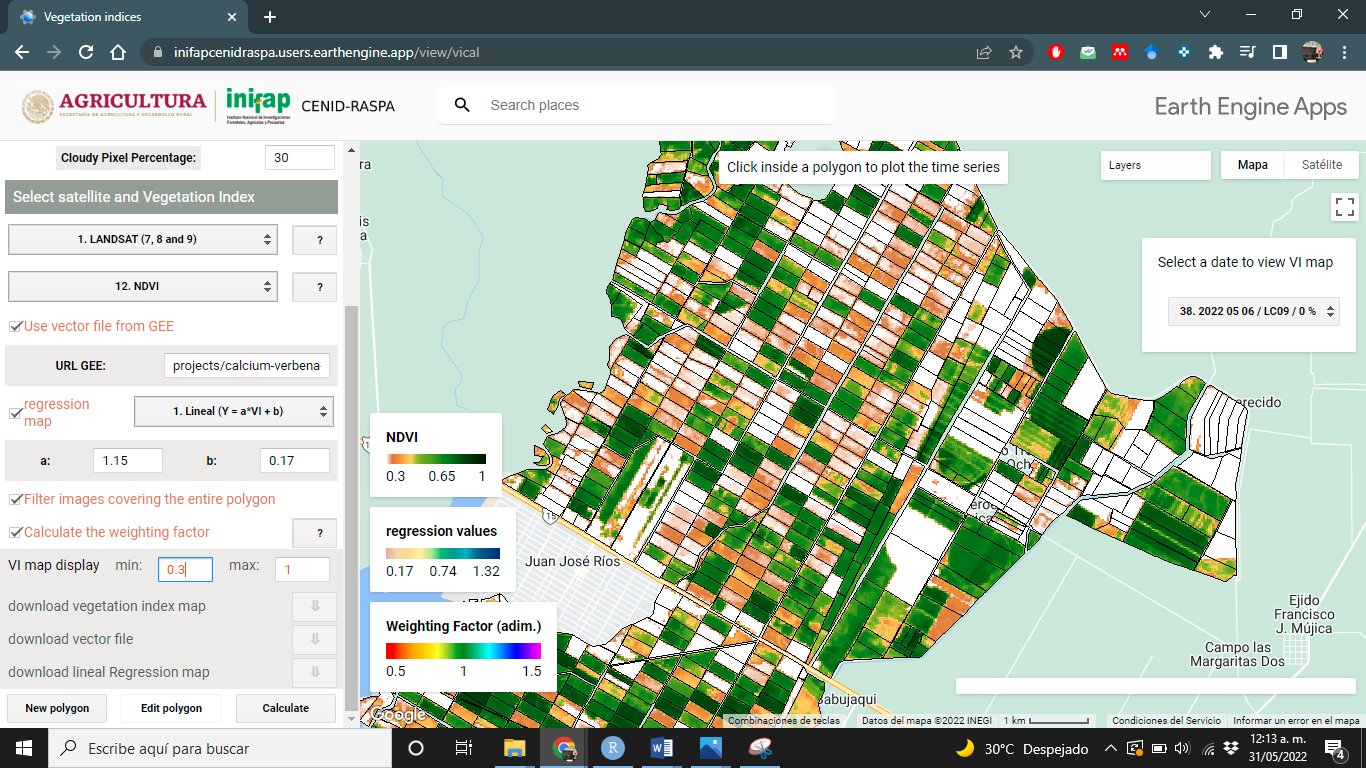
Task: Click download arrow for vegetation index map
Action: tap(315, 606)
